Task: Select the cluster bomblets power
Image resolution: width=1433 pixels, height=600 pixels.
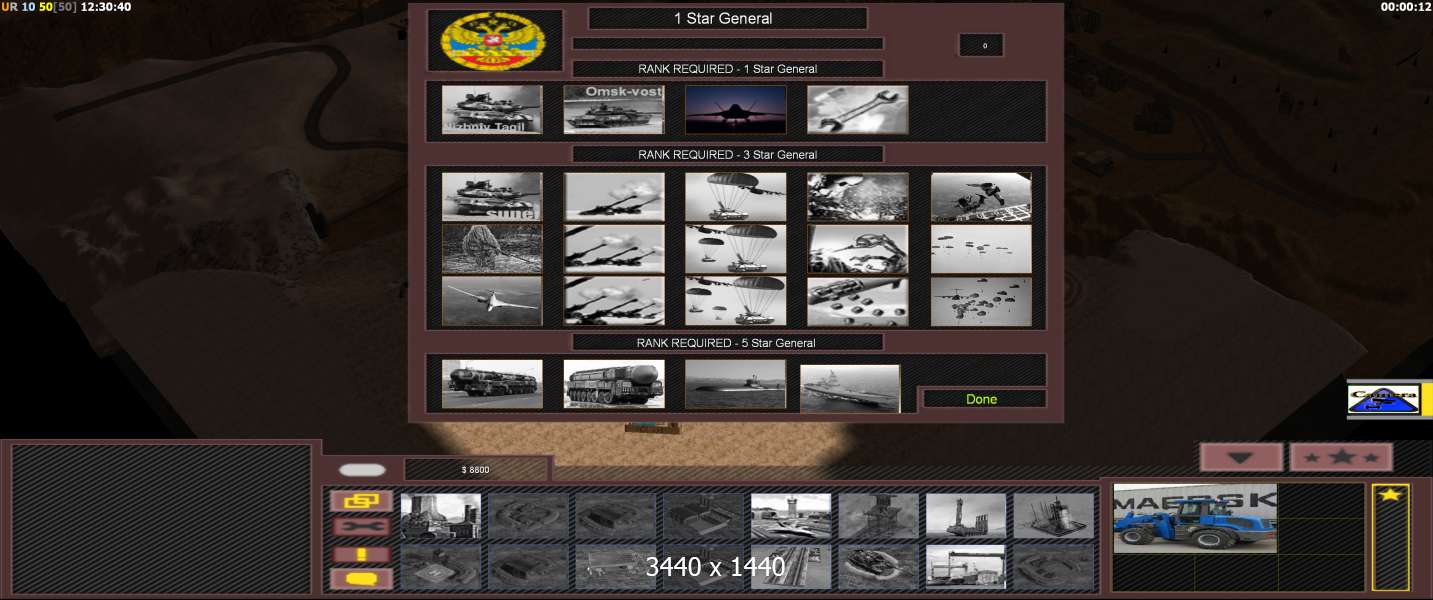Action: pos(858,301)
